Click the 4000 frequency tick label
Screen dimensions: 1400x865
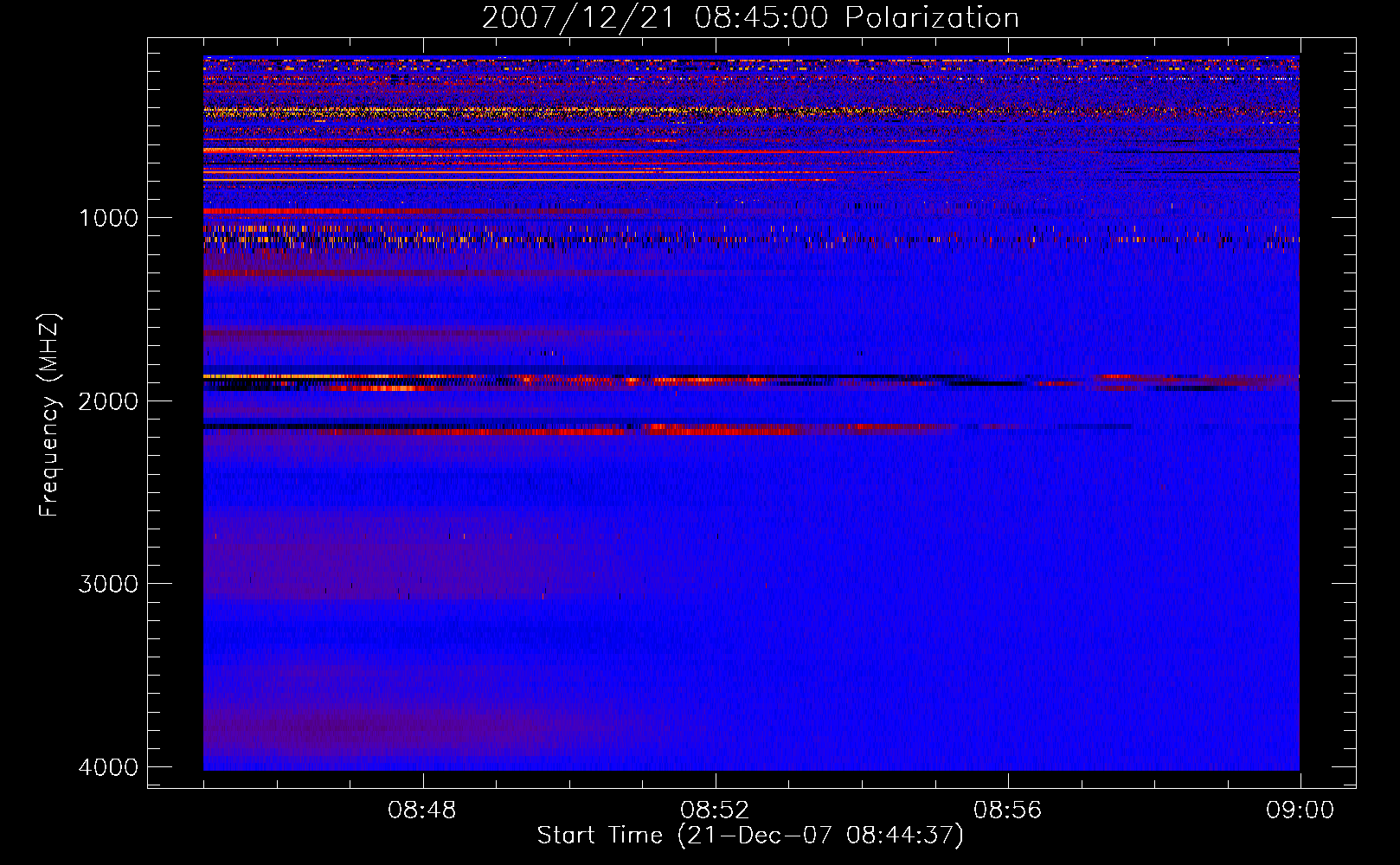tap(108, 767)
